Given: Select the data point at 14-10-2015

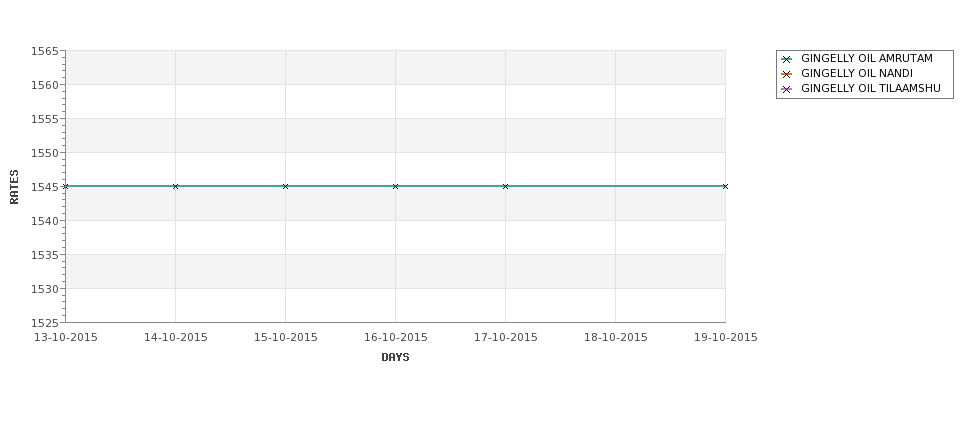Looking at the screenshot, I should tap(175, 186).
